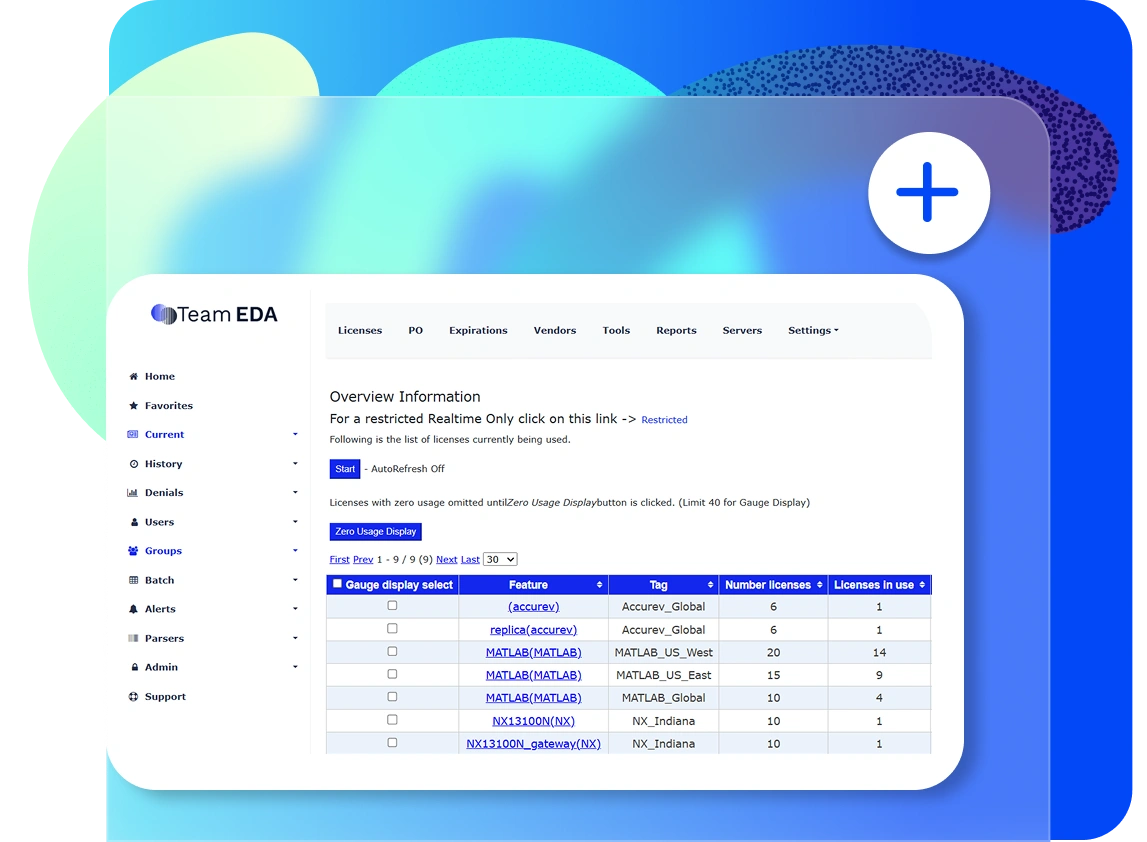The image size is (1147, 842).
Task: Sort by Feature column arrows
Action: point(599,585)
